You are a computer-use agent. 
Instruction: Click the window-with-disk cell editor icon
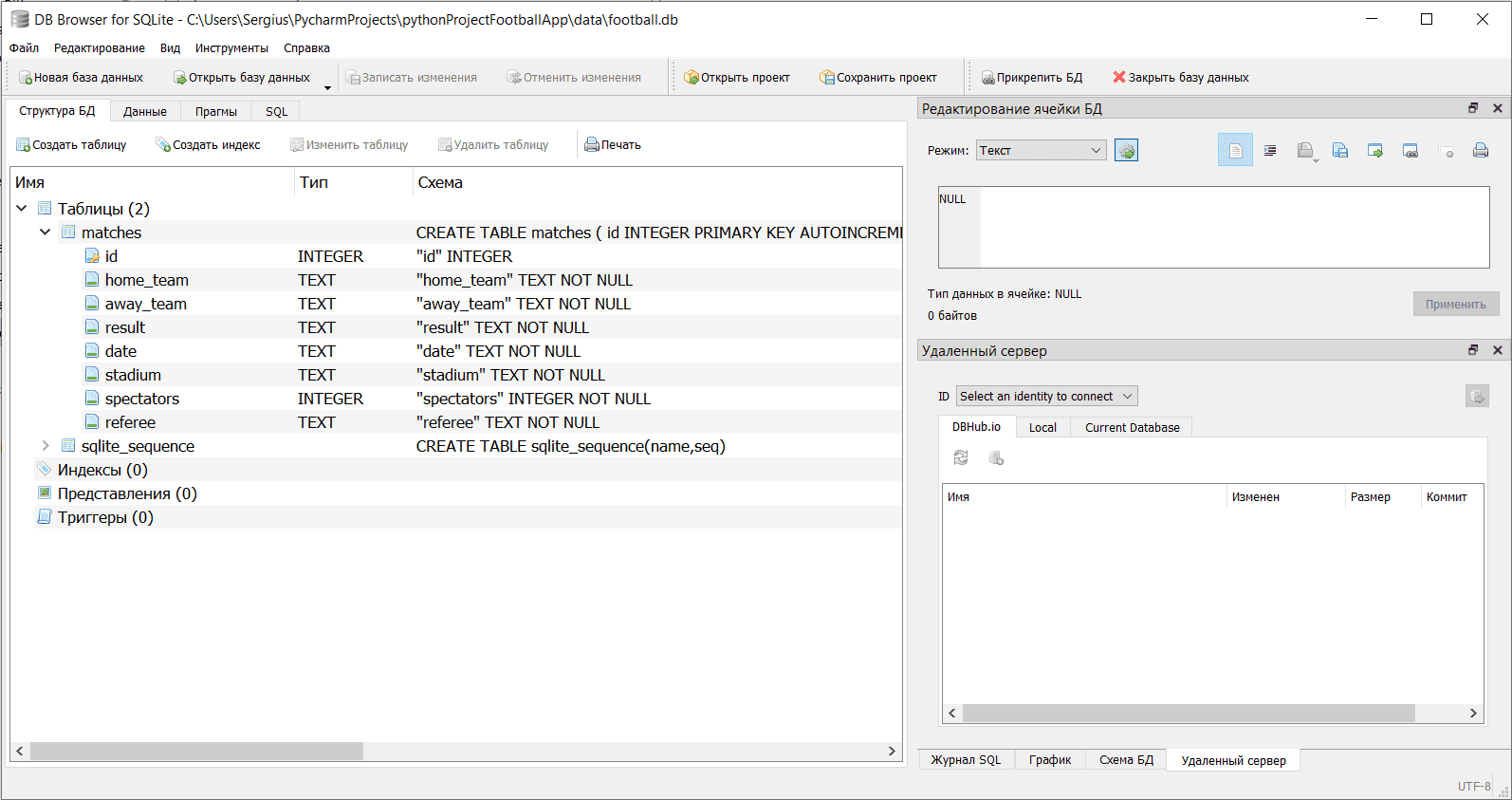point(1411,150)
